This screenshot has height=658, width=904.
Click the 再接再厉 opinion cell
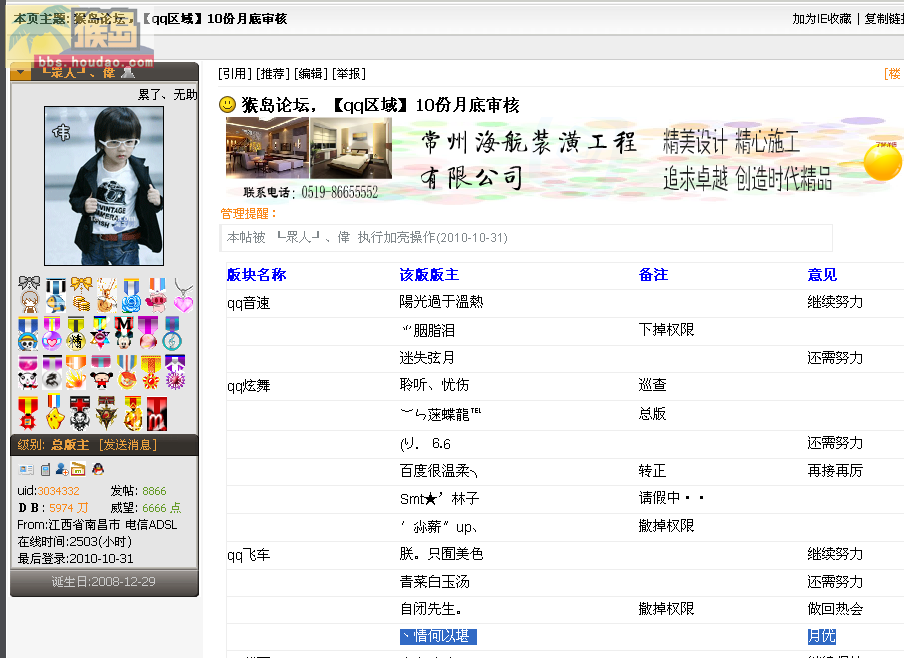(835, 471)
